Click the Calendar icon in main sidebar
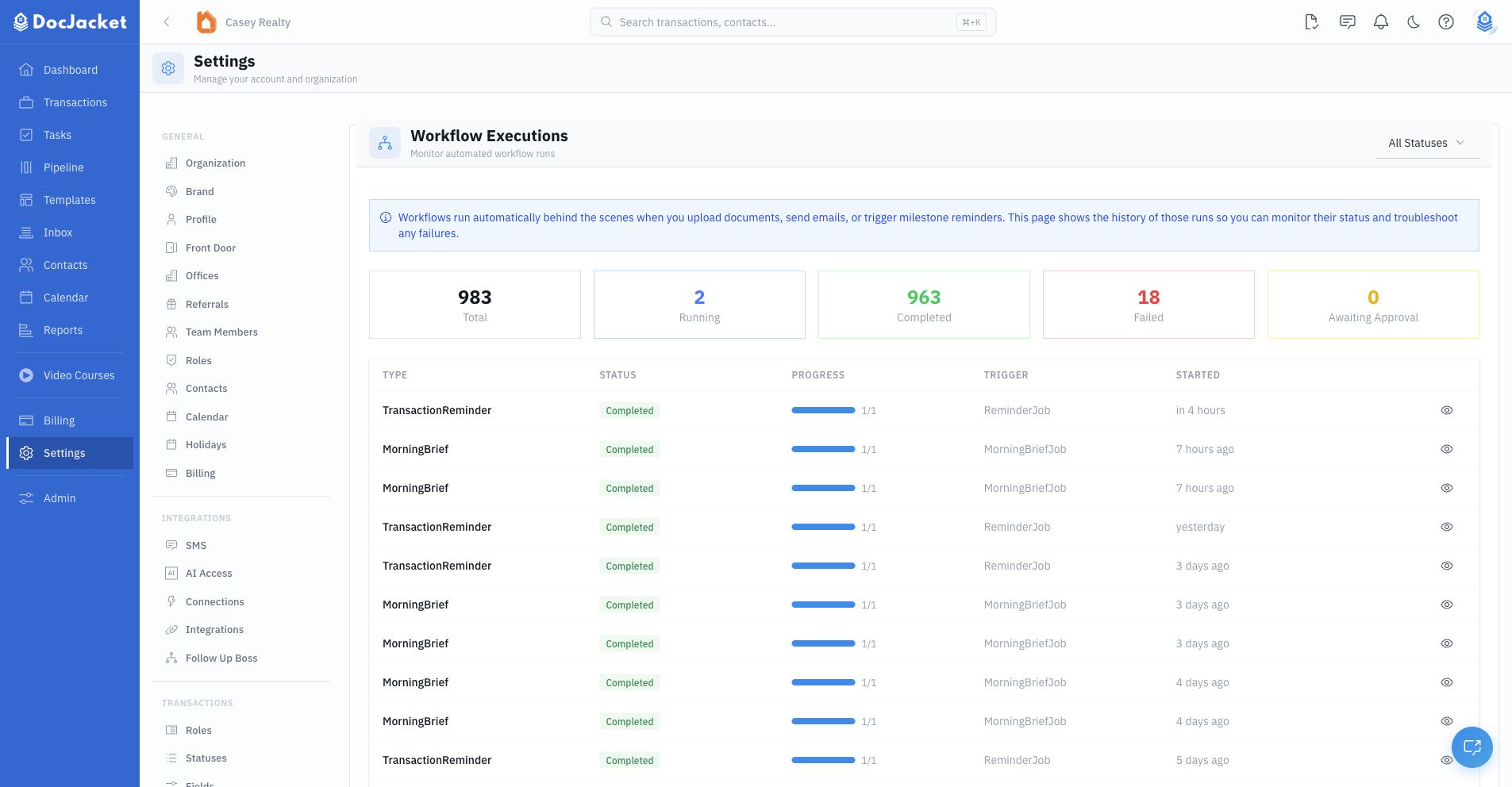The width and height of the screenshot is (1512, 787). point(26,298)
